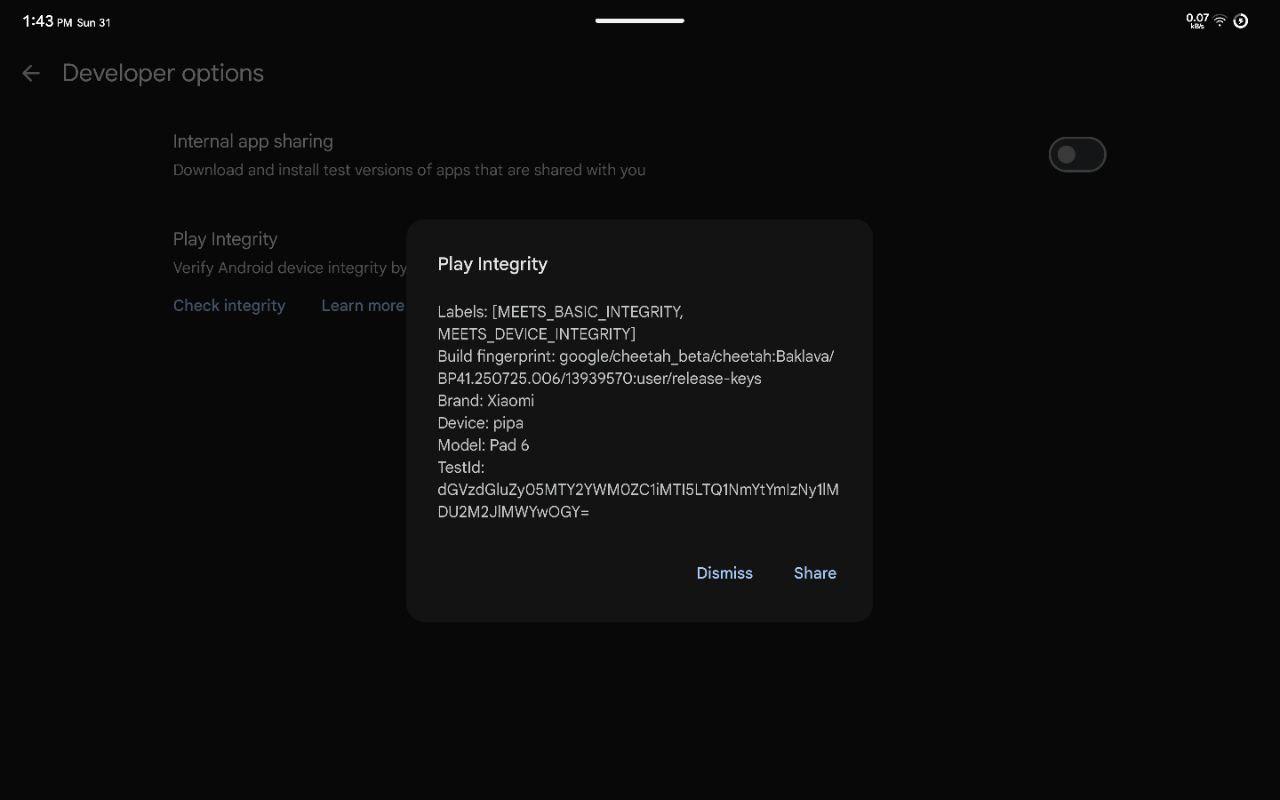
Task: Select the Build fingerprint line
Action: click(x=636, y=367)
